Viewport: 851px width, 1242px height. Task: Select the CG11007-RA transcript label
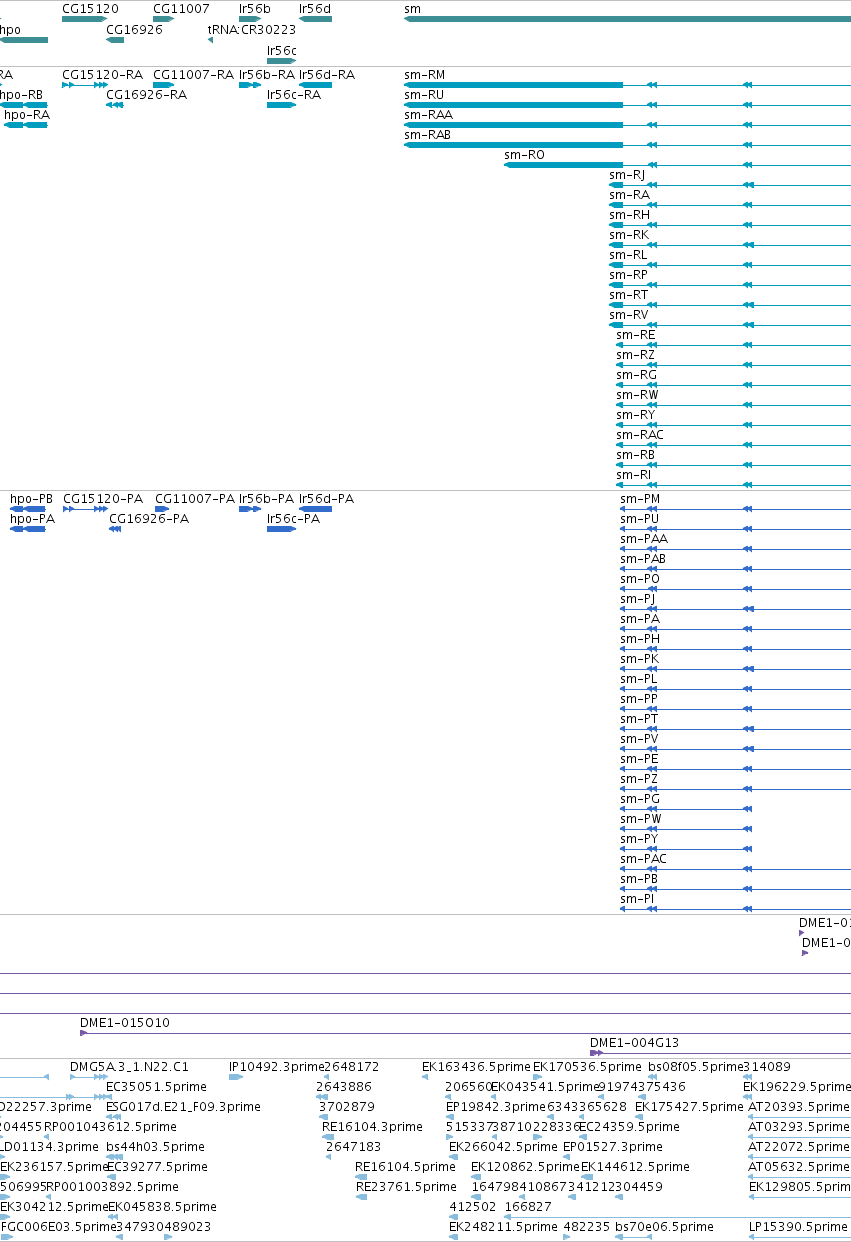[x=193, y=75]
